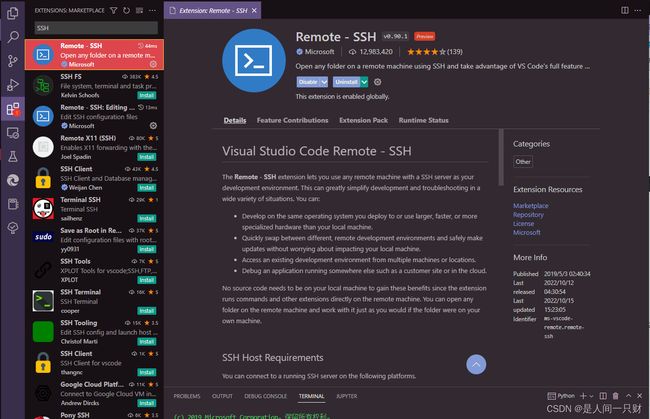Open the Uninstall dropdown arrow
Viewport: 650px width, 419px height.
point(364,82)
